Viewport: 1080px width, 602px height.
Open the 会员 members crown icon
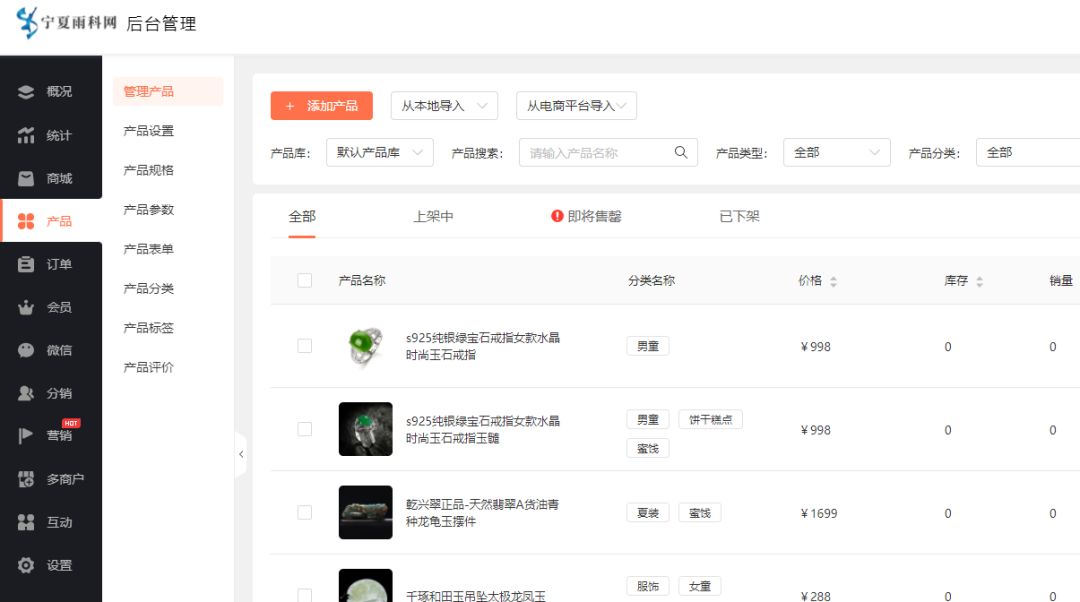click(x=25, y=307)
